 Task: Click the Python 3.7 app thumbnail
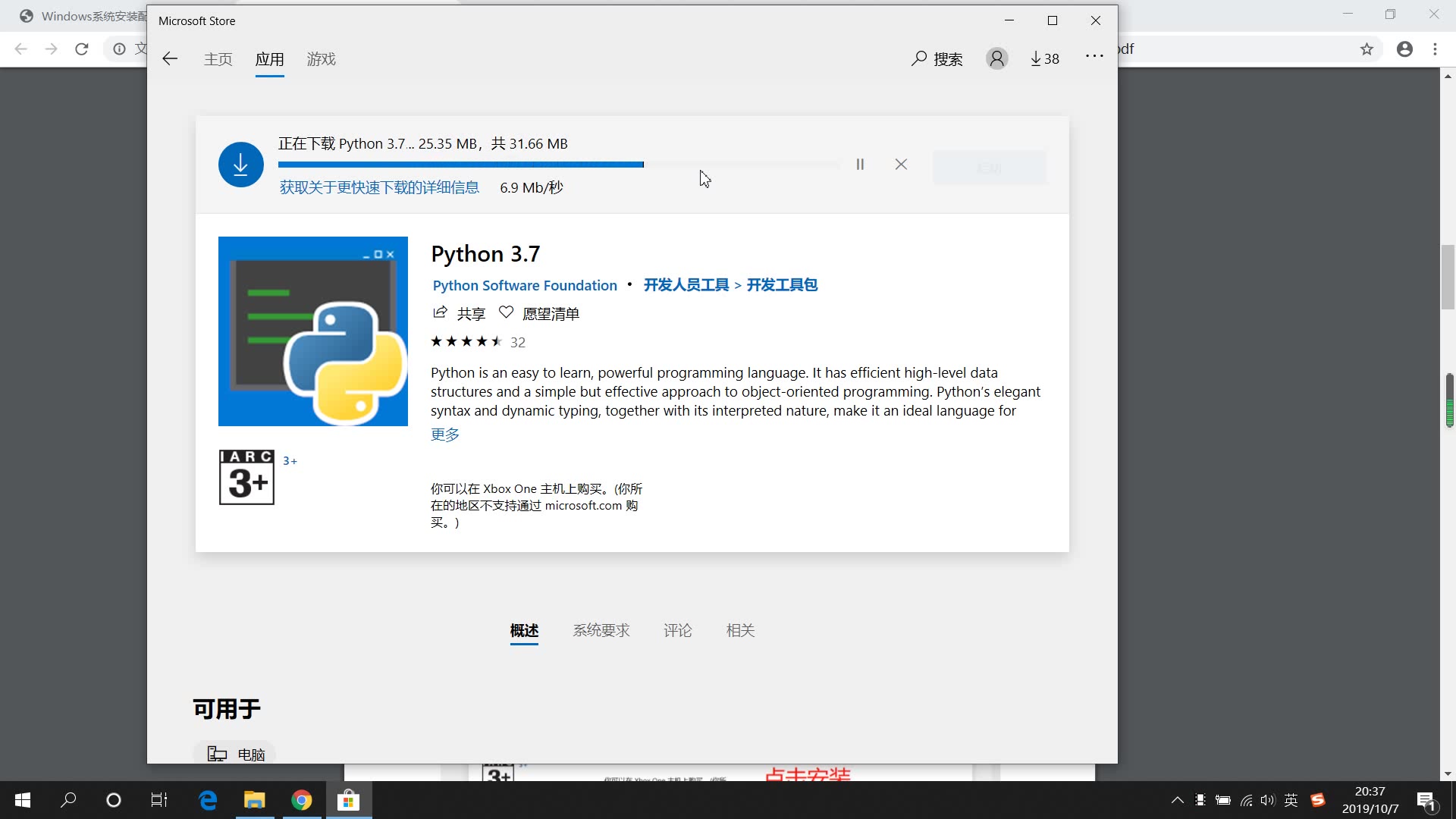313,331
